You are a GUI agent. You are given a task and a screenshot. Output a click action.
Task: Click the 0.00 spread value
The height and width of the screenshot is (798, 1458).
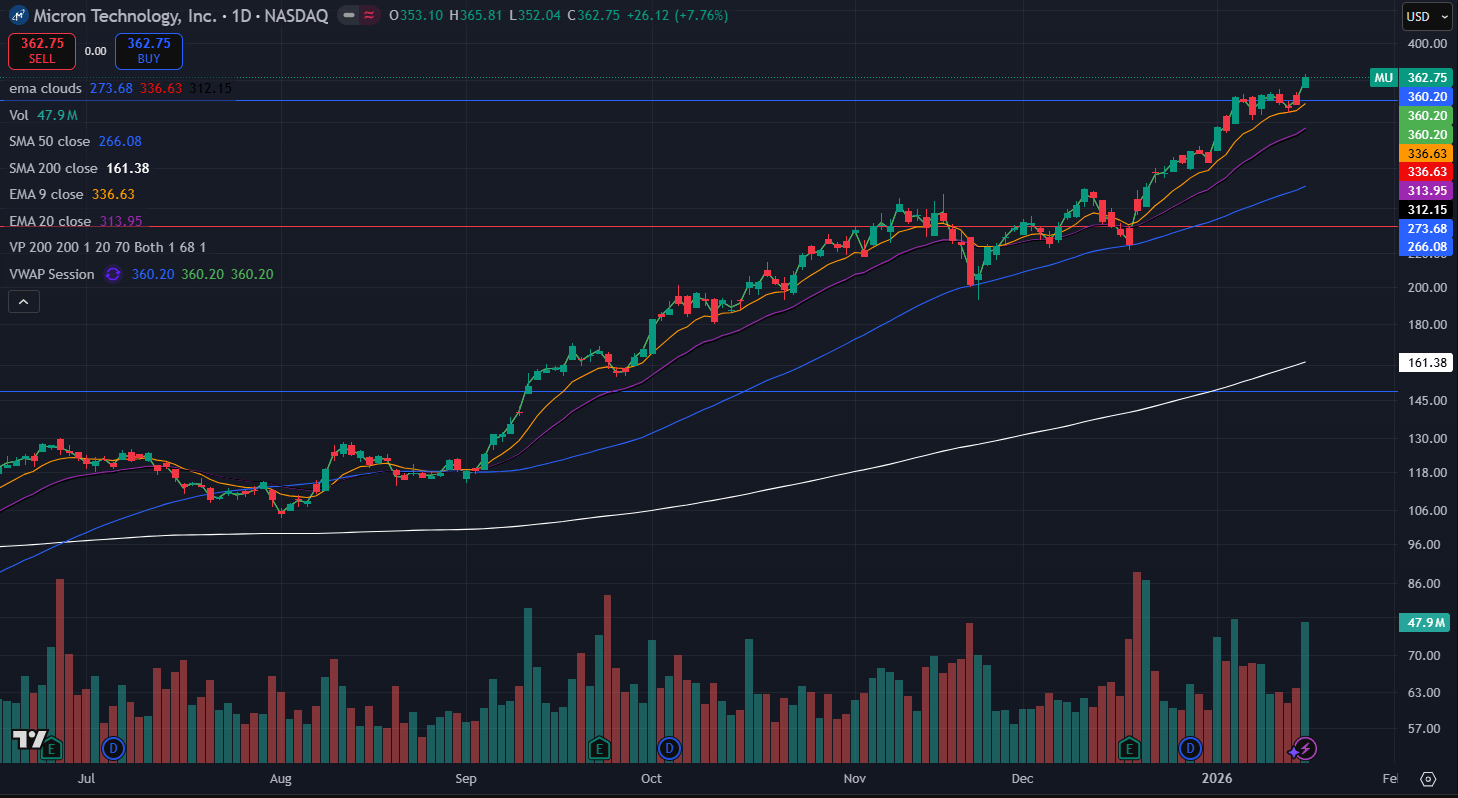[96, 50]
